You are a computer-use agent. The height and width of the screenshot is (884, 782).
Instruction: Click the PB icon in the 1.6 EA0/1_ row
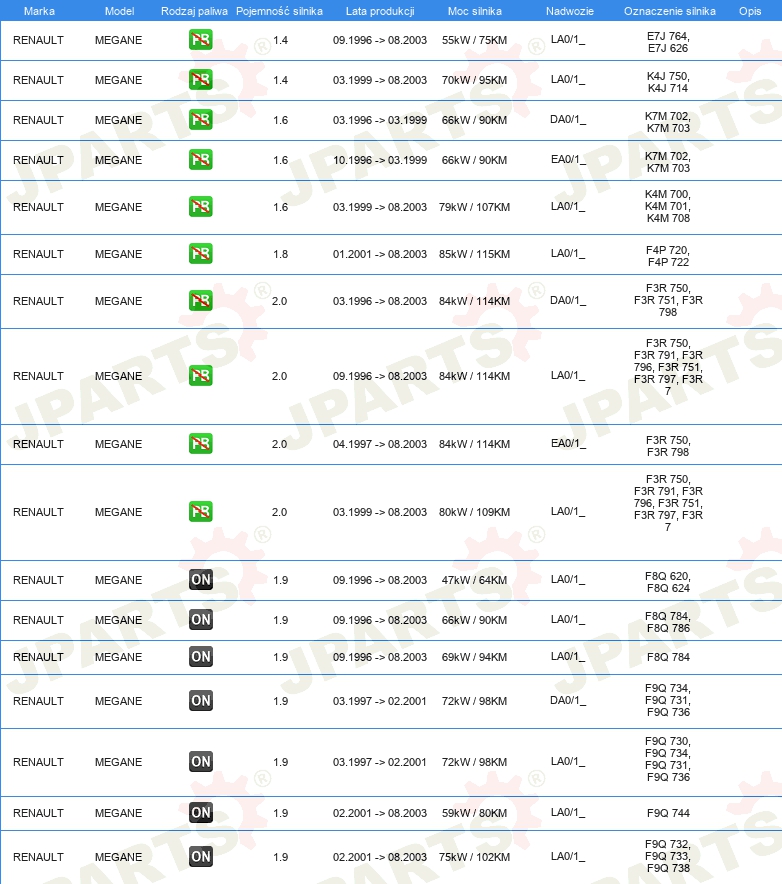click(x=201, y=160)
